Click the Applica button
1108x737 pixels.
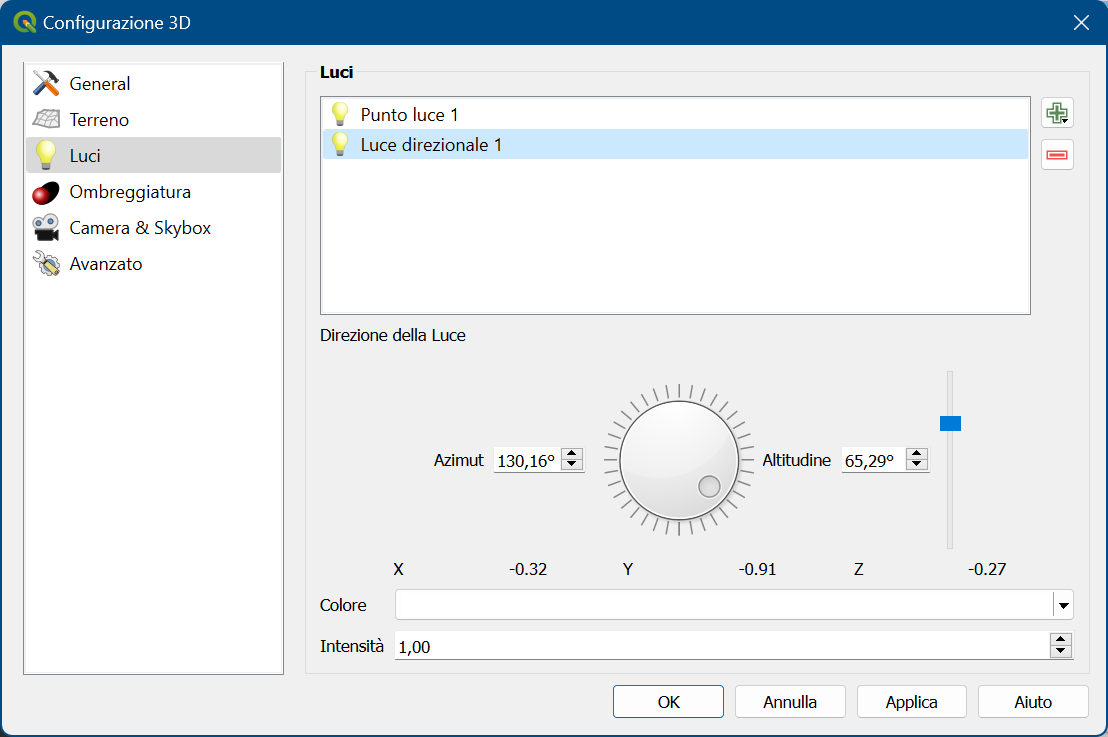click(912, 702)
